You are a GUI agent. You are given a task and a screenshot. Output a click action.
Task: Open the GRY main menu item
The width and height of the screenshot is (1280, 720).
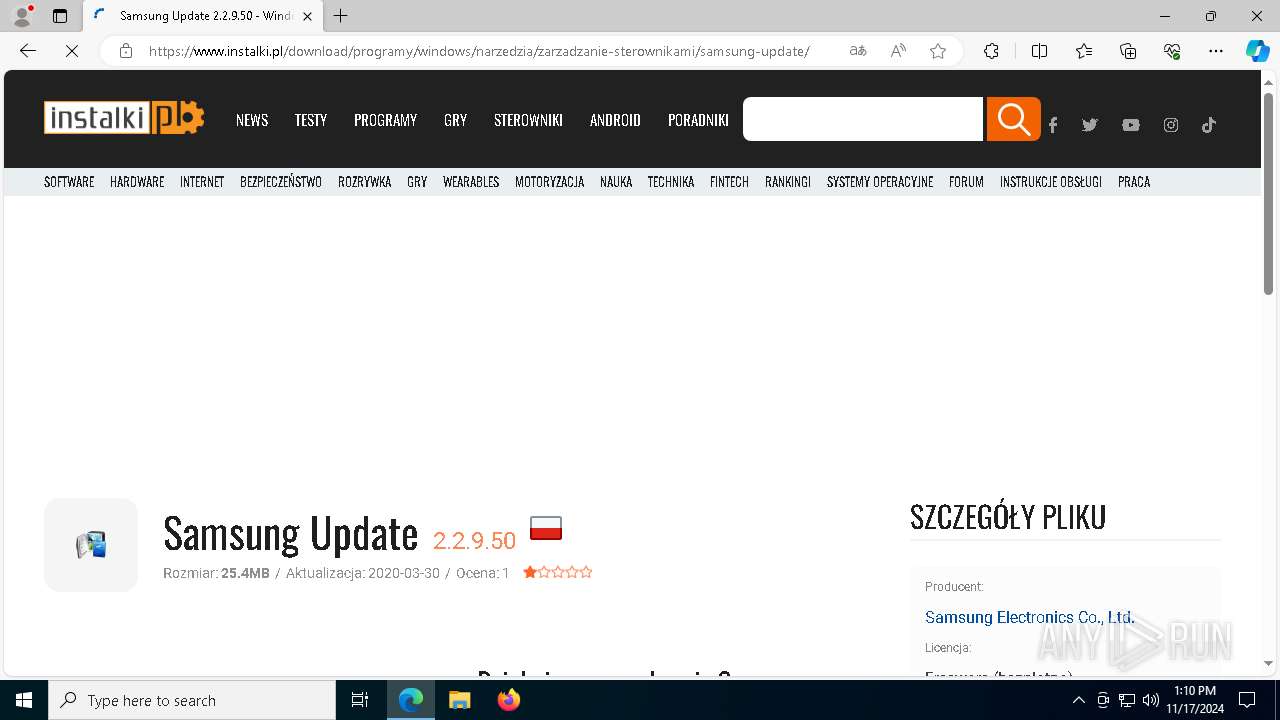click(455, 120)
